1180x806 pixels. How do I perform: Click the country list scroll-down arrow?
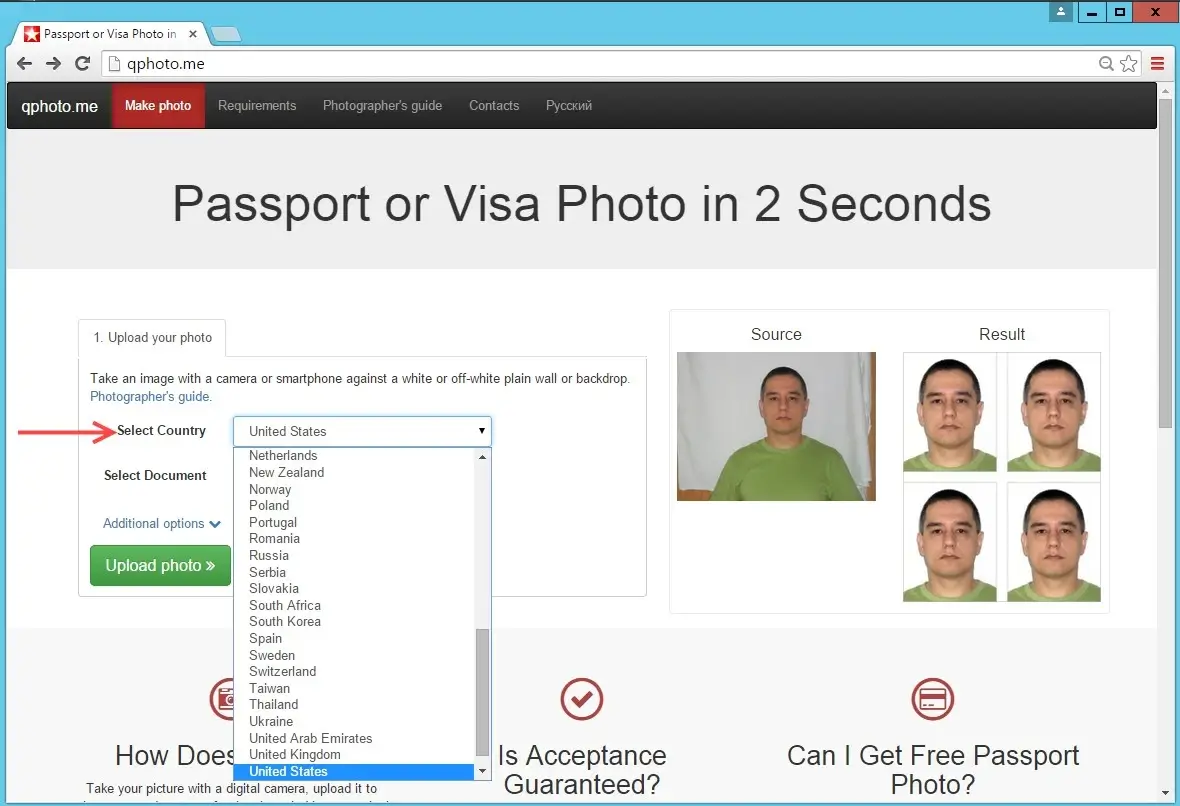(x=482, y=771)
